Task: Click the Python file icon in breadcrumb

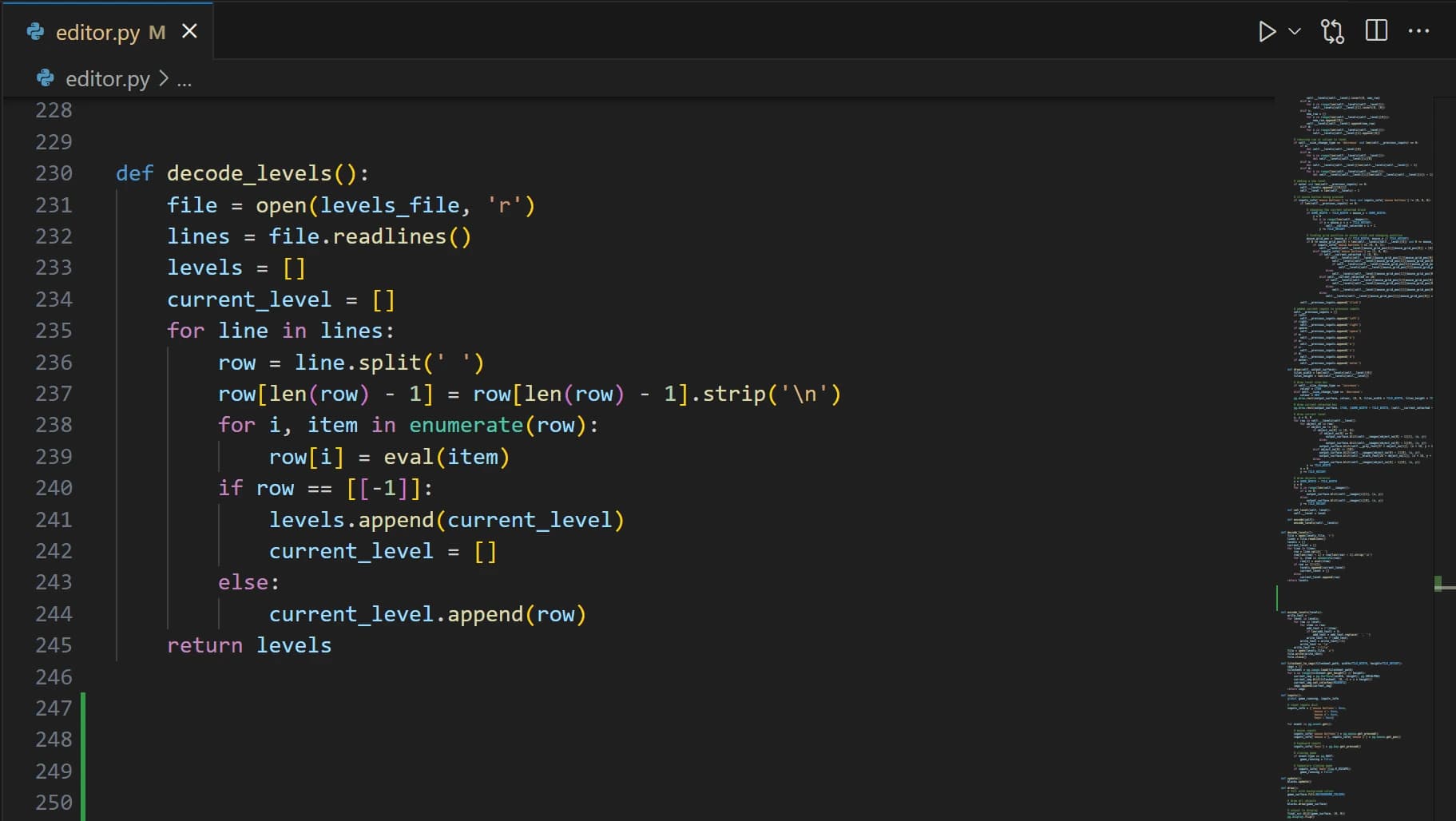Action: (46, 78)
